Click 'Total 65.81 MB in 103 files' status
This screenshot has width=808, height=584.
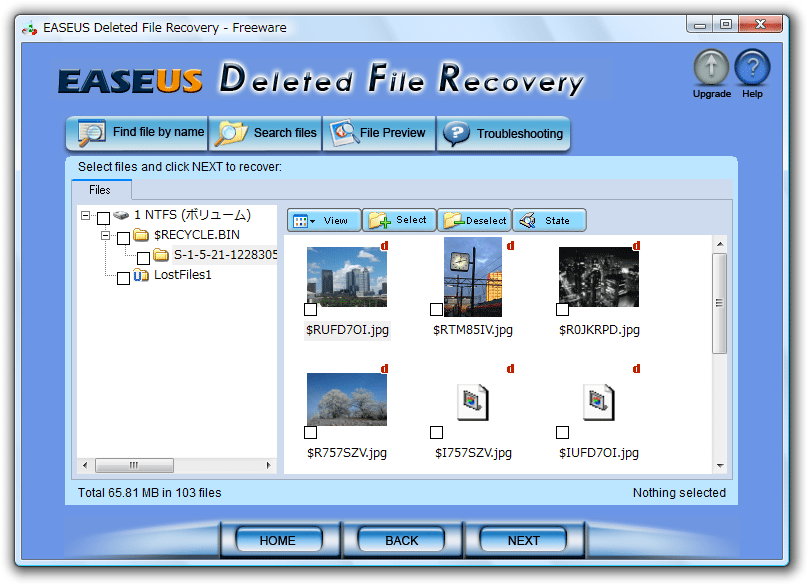click(x=149, y=493)
